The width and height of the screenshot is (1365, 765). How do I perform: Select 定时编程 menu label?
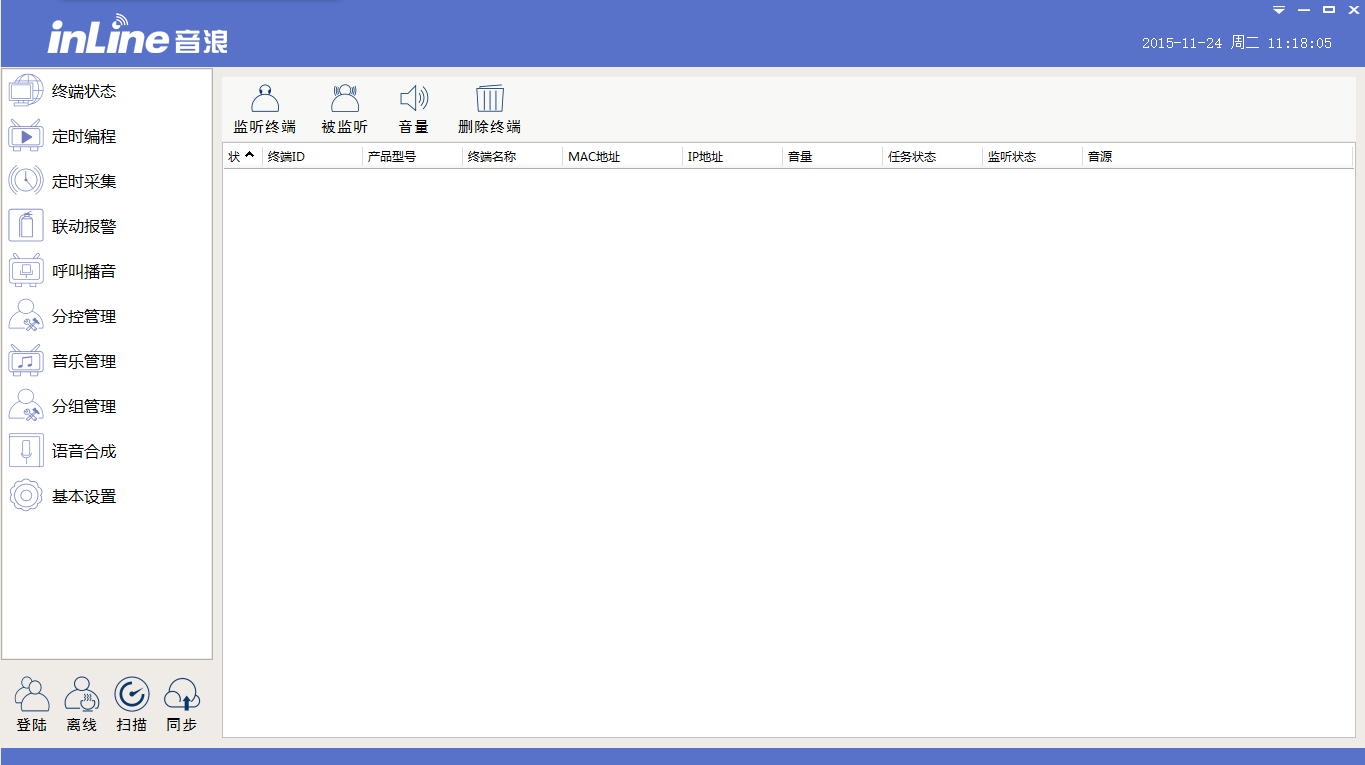point(84,137)
